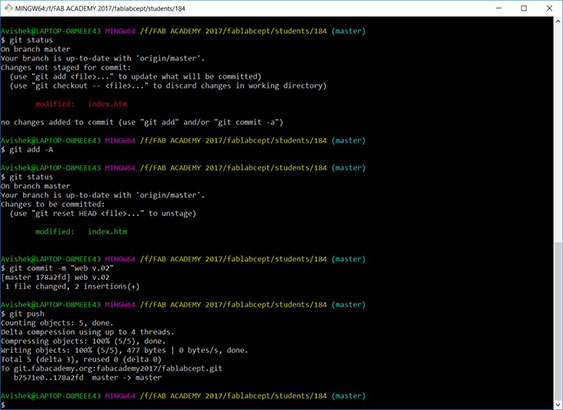Viewport: 563px width, 410px height.
Task: Minimize the MINGW64 terminal window
Action: 499,8
